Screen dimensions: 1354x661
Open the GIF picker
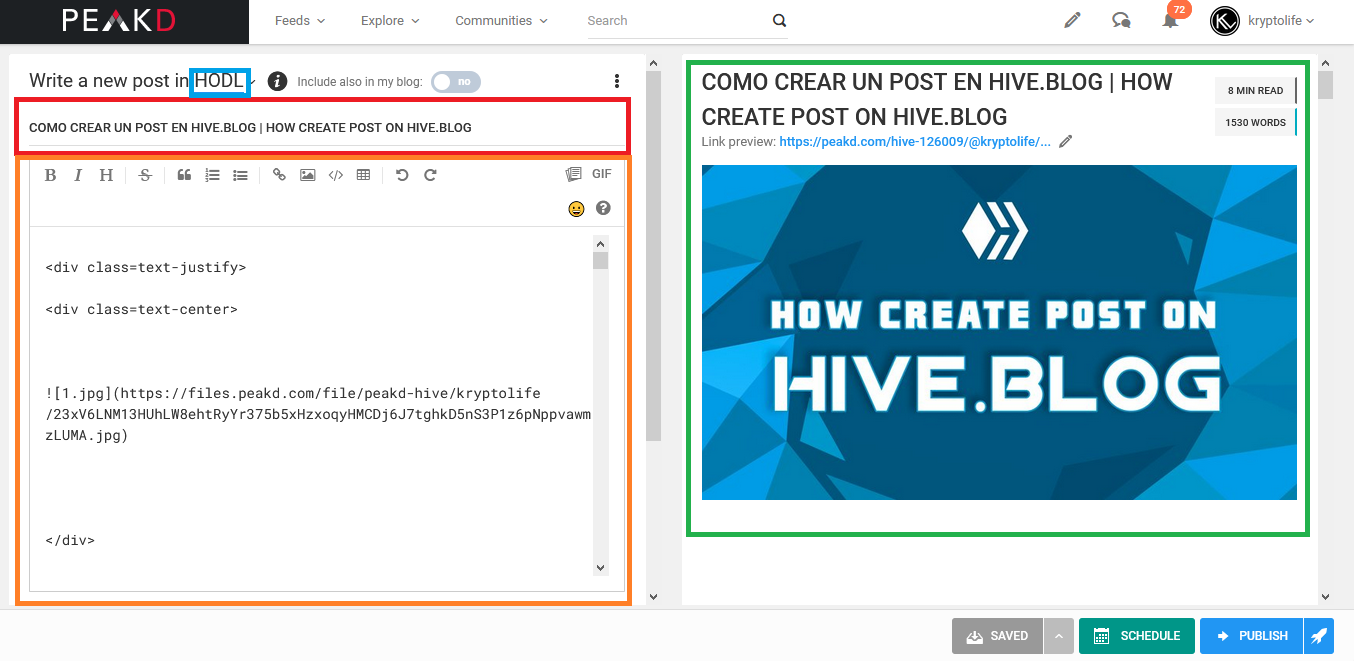click(x=601, y=174)
